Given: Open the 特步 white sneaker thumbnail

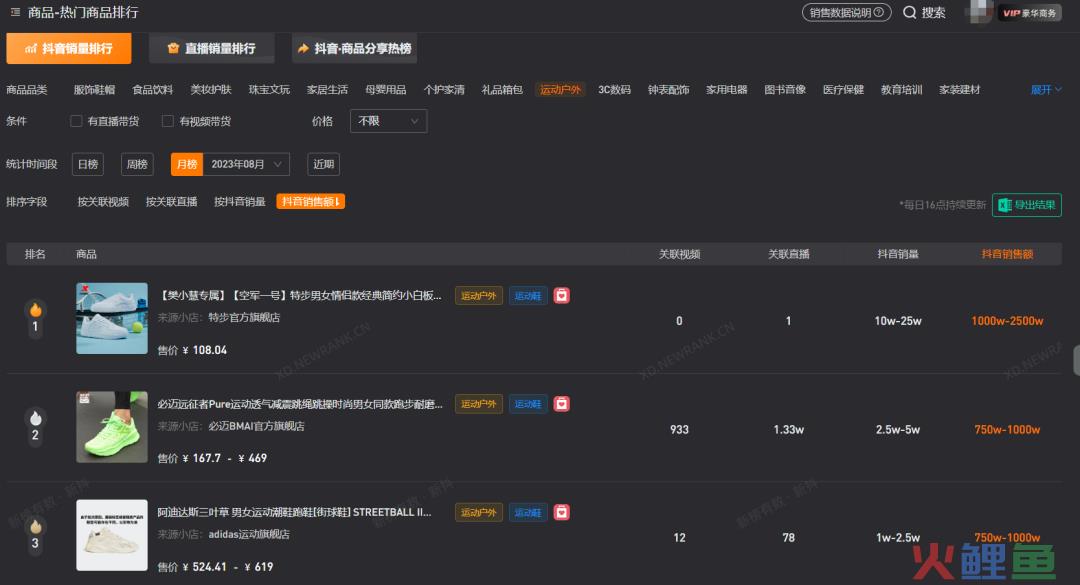Looking at the screenshot, I should pos(112,318).
